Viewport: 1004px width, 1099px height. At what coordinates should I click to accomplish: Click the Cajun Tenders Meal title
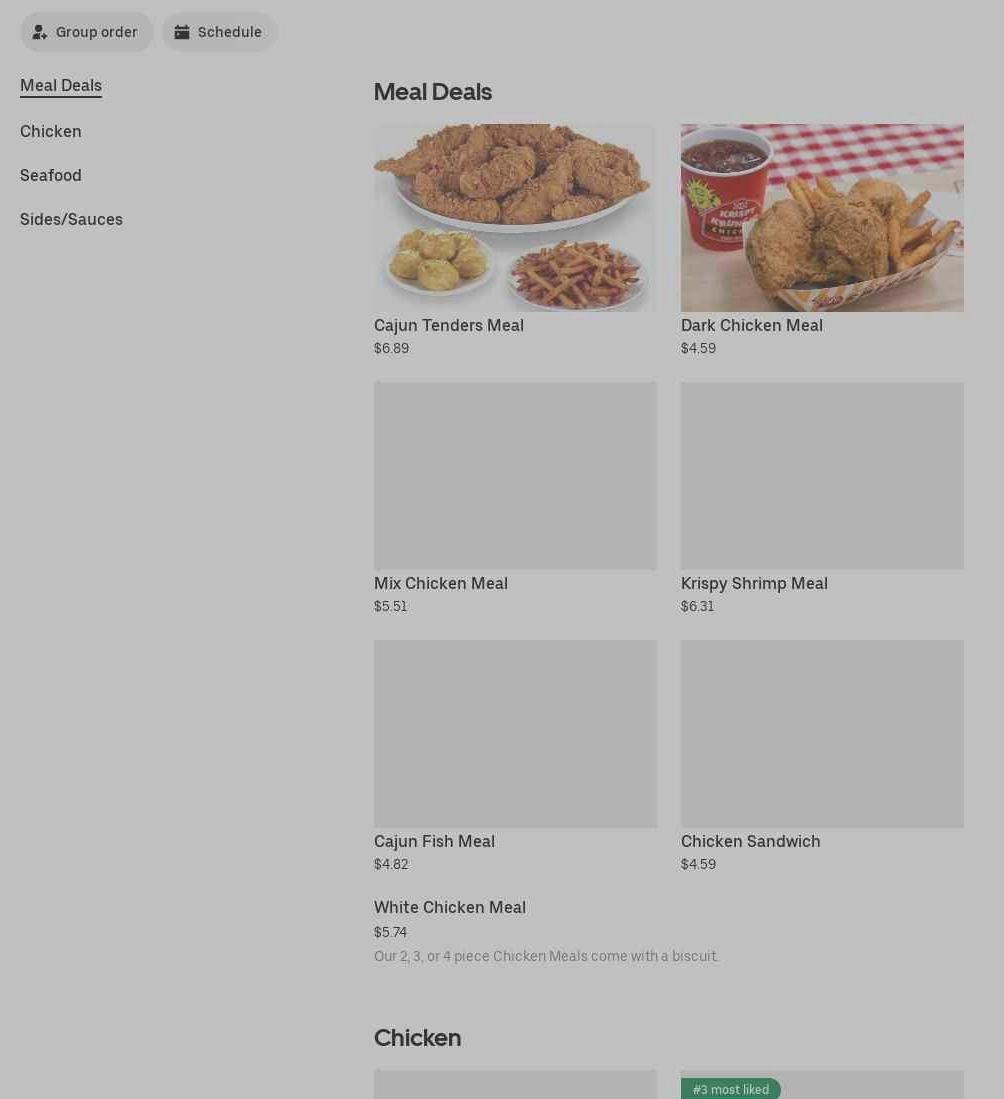[x=449, y=325]
